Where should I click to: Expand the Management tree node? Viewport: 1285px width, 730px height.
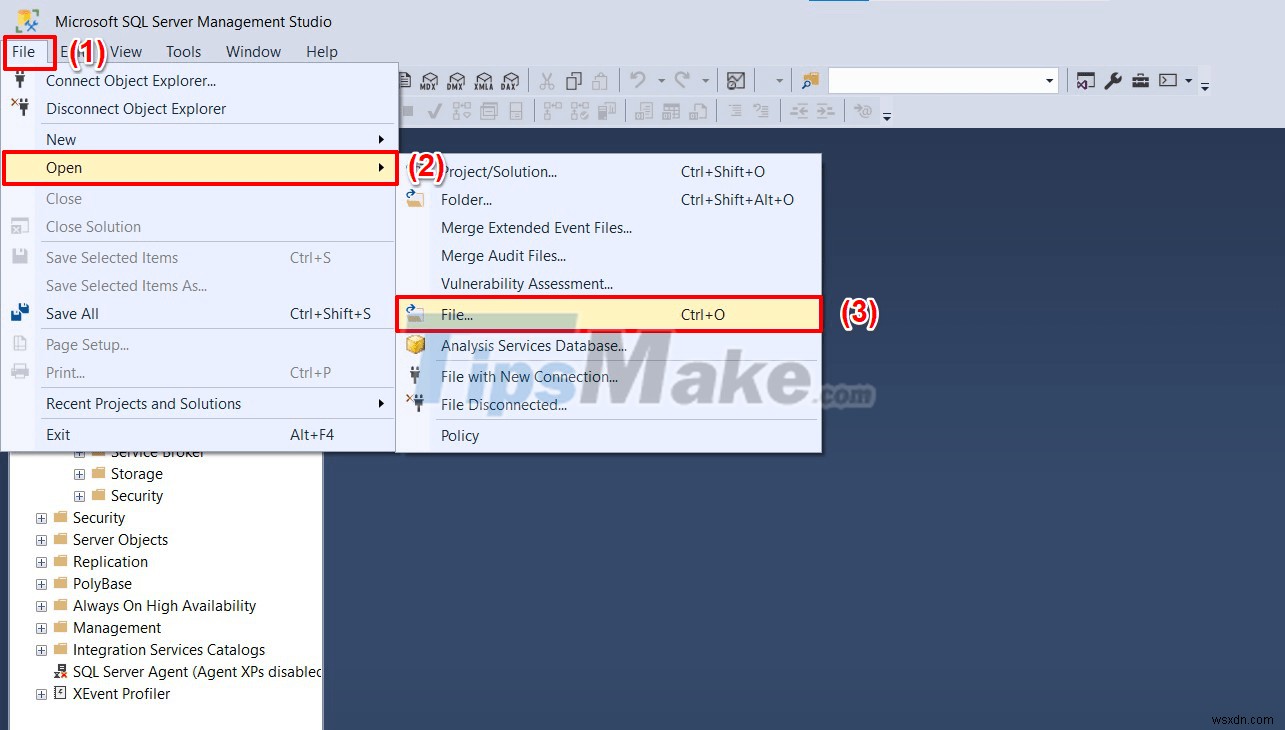coord(41,627)
